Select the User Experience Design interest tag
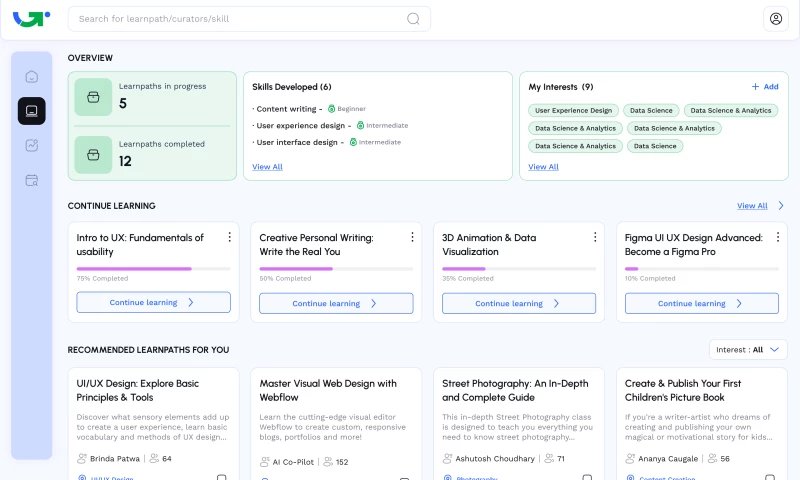800x480 pixels. coord(573,110)
